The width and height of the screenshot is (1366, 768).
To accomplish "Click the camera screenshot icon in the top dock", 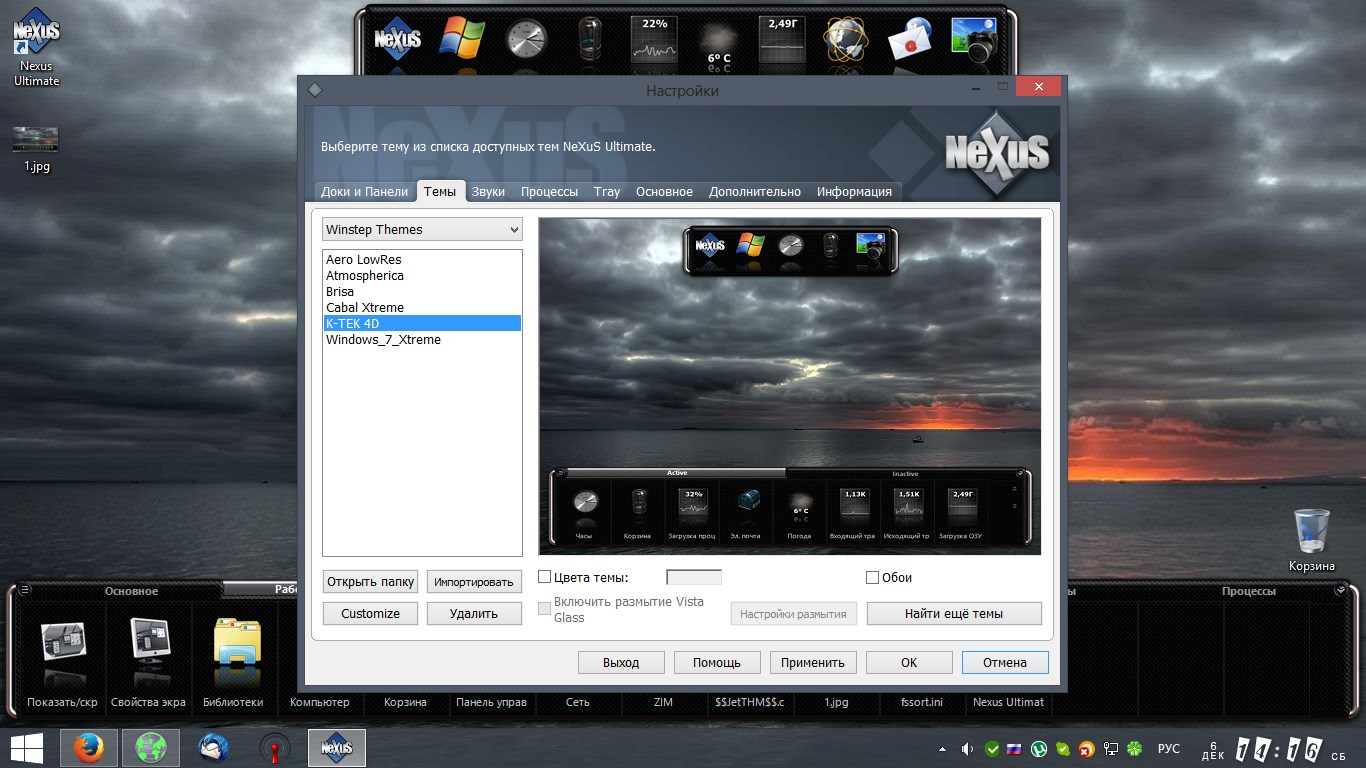I will pos(974,40).
